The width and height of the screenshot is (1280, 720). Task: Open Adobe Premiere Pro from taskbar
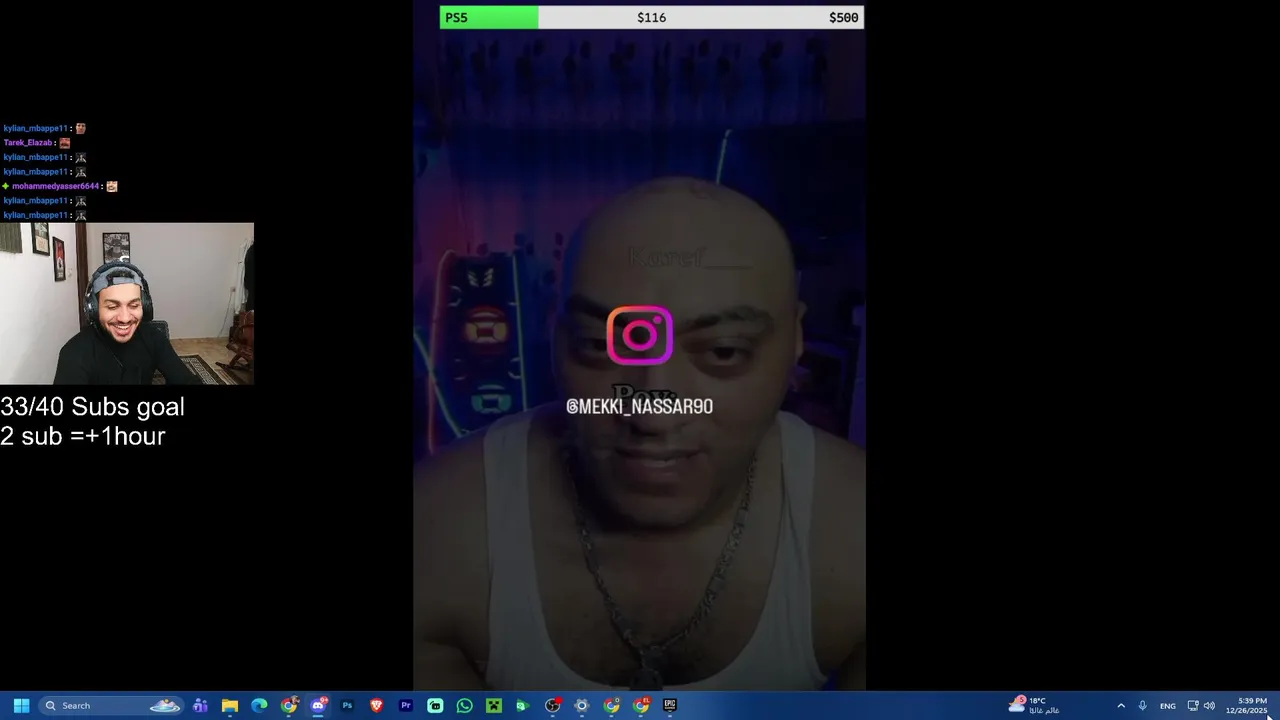click(406, 705)
